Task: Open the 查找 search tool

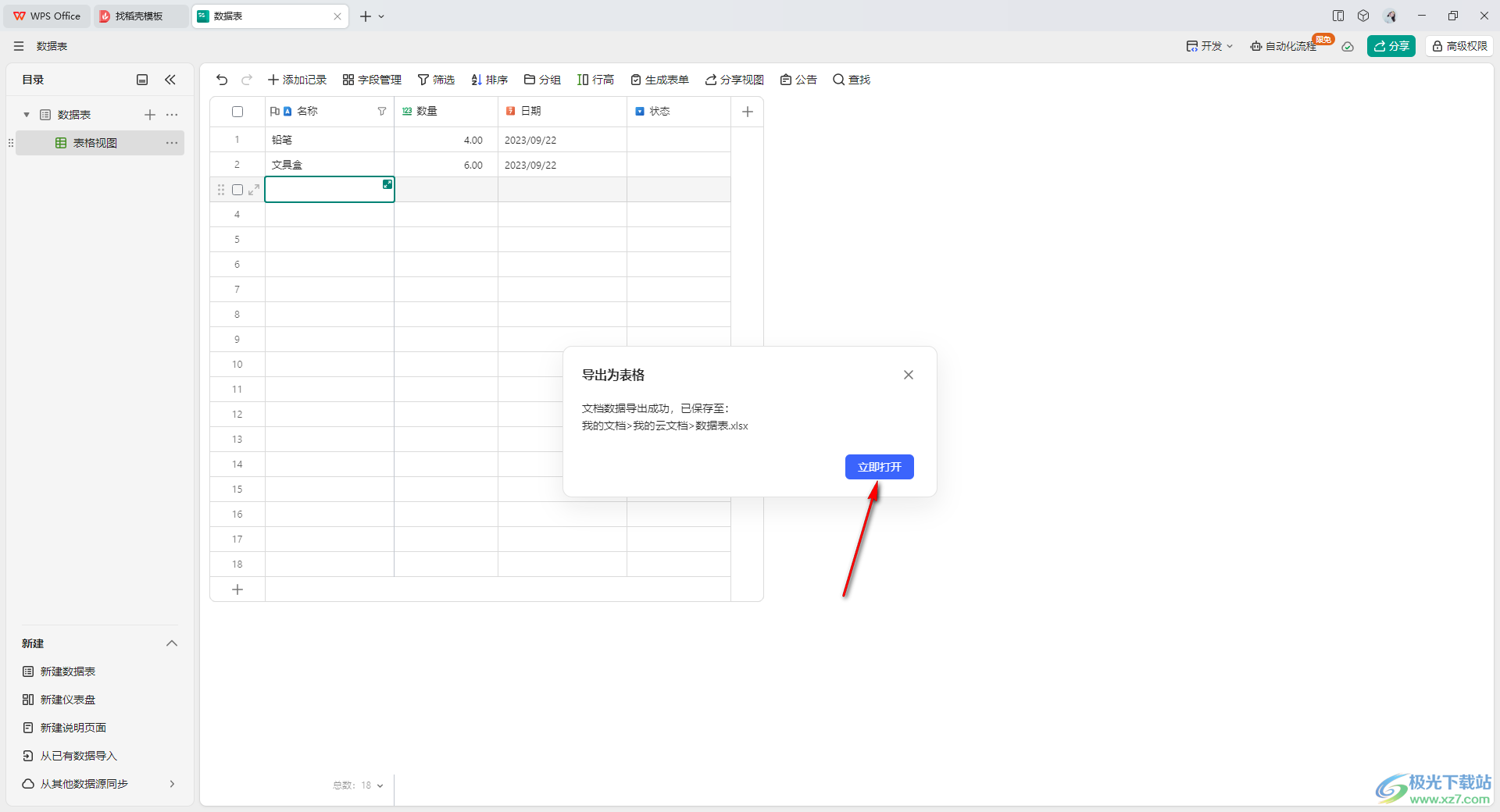Action: point(852,80)
